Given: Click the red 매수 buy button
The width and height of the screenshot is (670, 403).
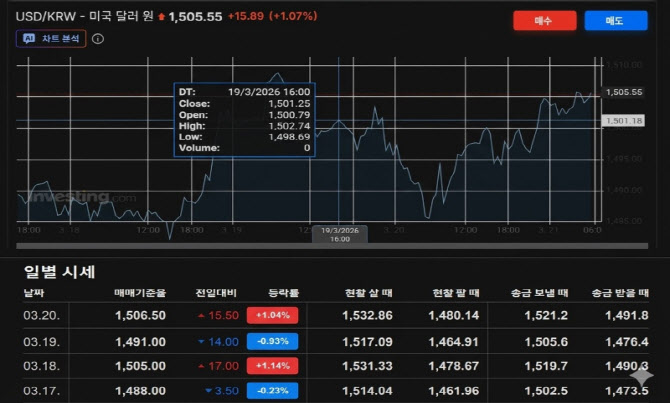Looking at the screenshot, I should (x=543, y=20).
